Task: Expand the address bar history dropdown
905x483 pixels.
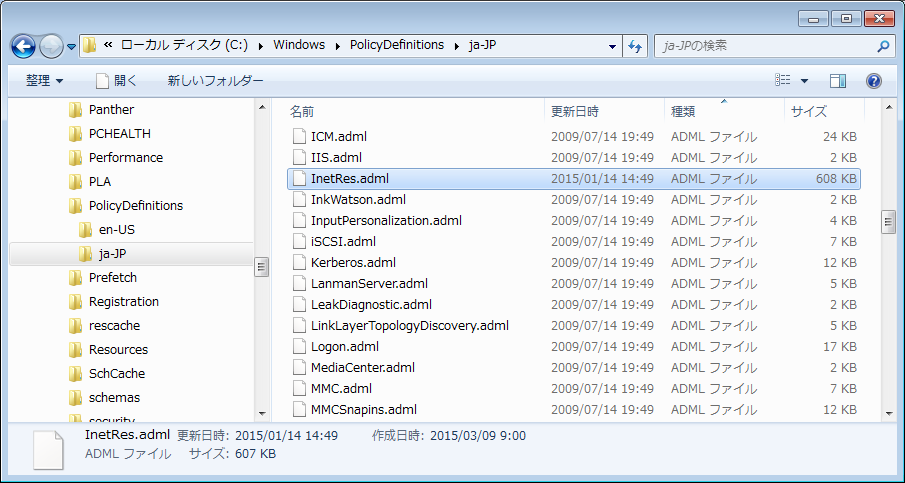Action: 612,46
